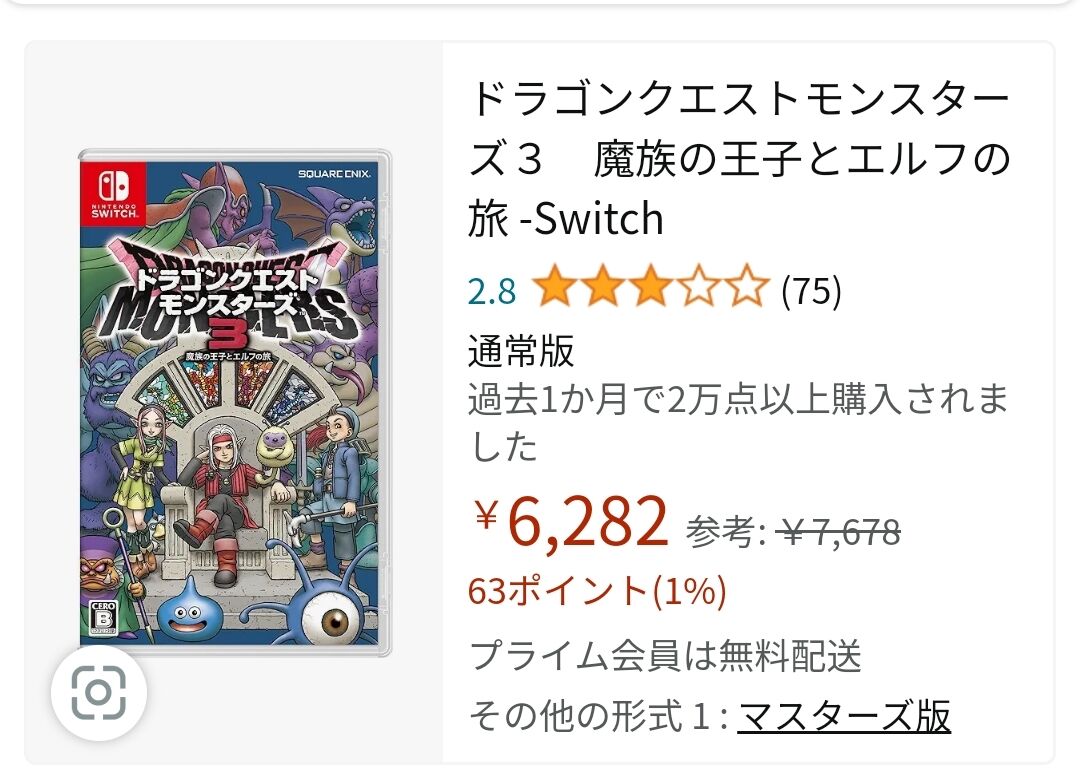Click the 63ポイント(1%) points text
This screenshot has width=1080, height=769.
pyautogui.click(x=597, y=591)
